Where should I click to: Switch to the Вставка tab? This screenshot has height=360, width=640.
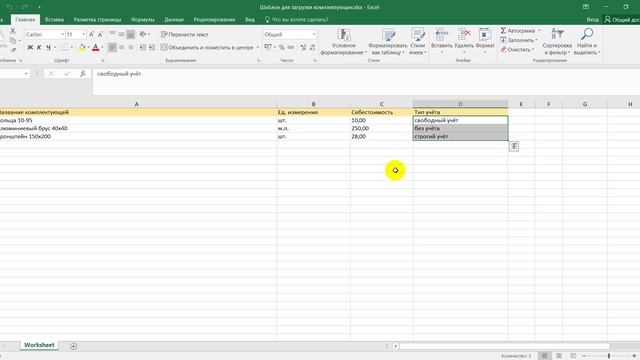[54, 20]
